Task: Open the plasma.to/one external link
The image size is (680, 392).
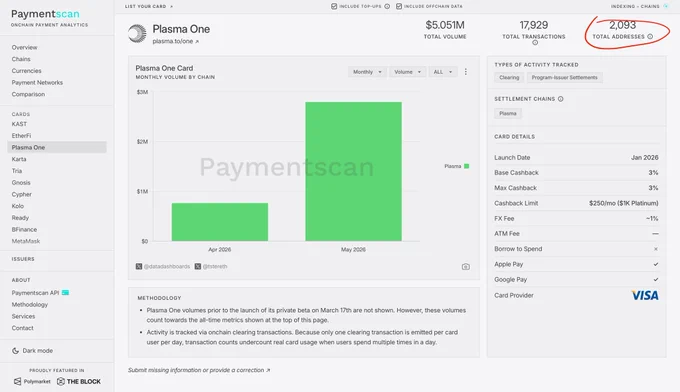Action: click(x=176, y=41)
